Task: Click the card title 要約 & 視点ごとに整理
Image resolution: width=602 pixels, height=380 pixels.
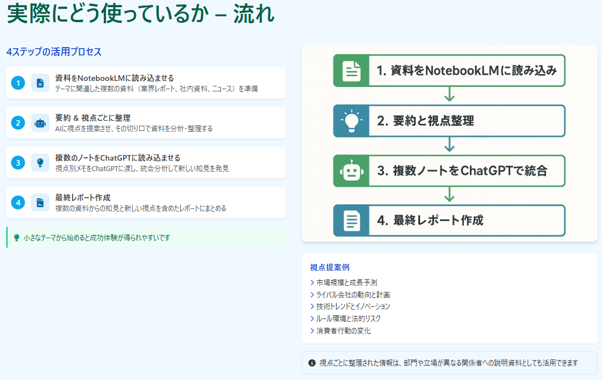Action: (x=93, y=118)
